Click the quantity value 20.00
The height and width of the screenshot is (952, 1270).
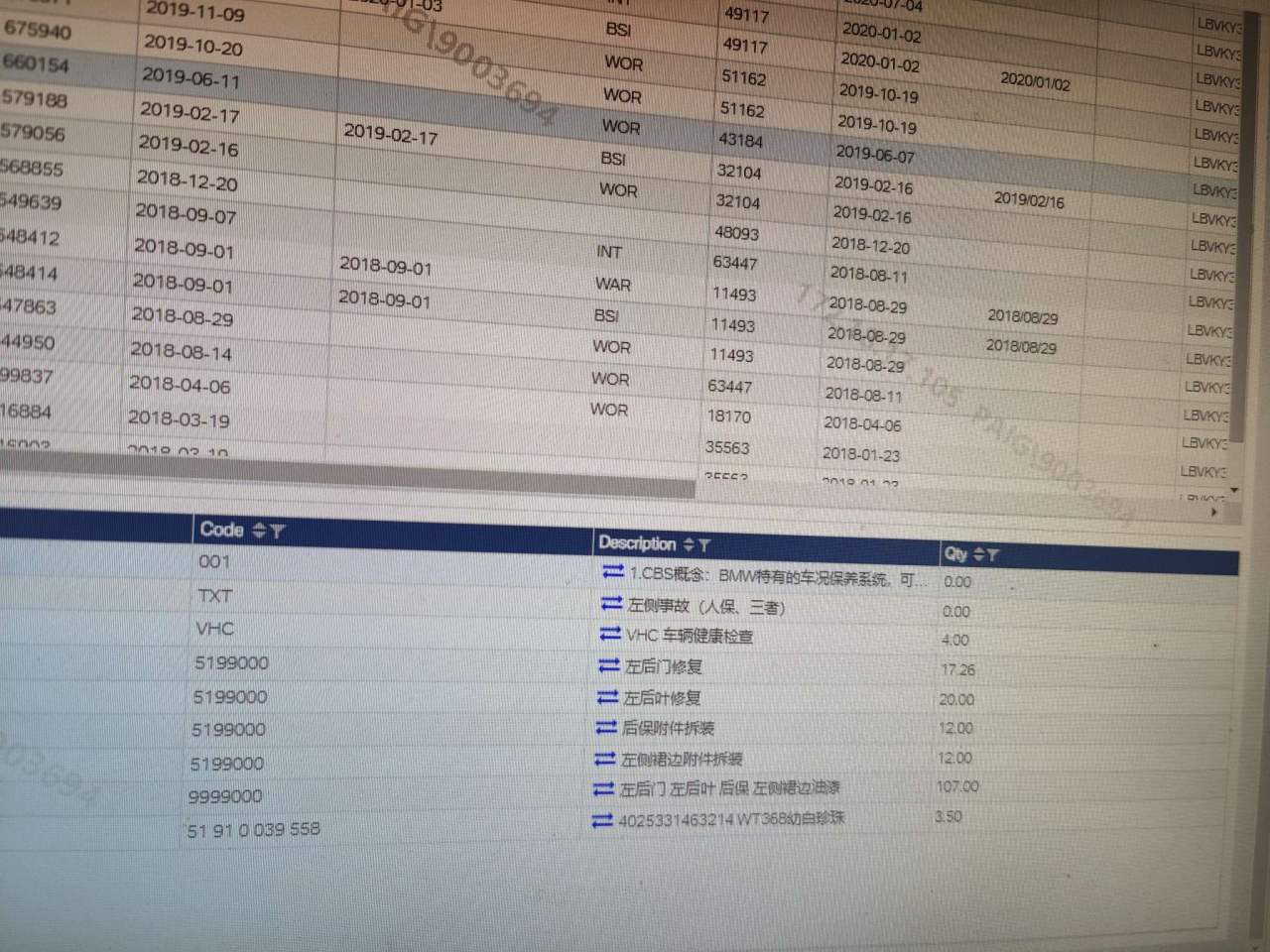pyautogui.click(x=956, y=700)
